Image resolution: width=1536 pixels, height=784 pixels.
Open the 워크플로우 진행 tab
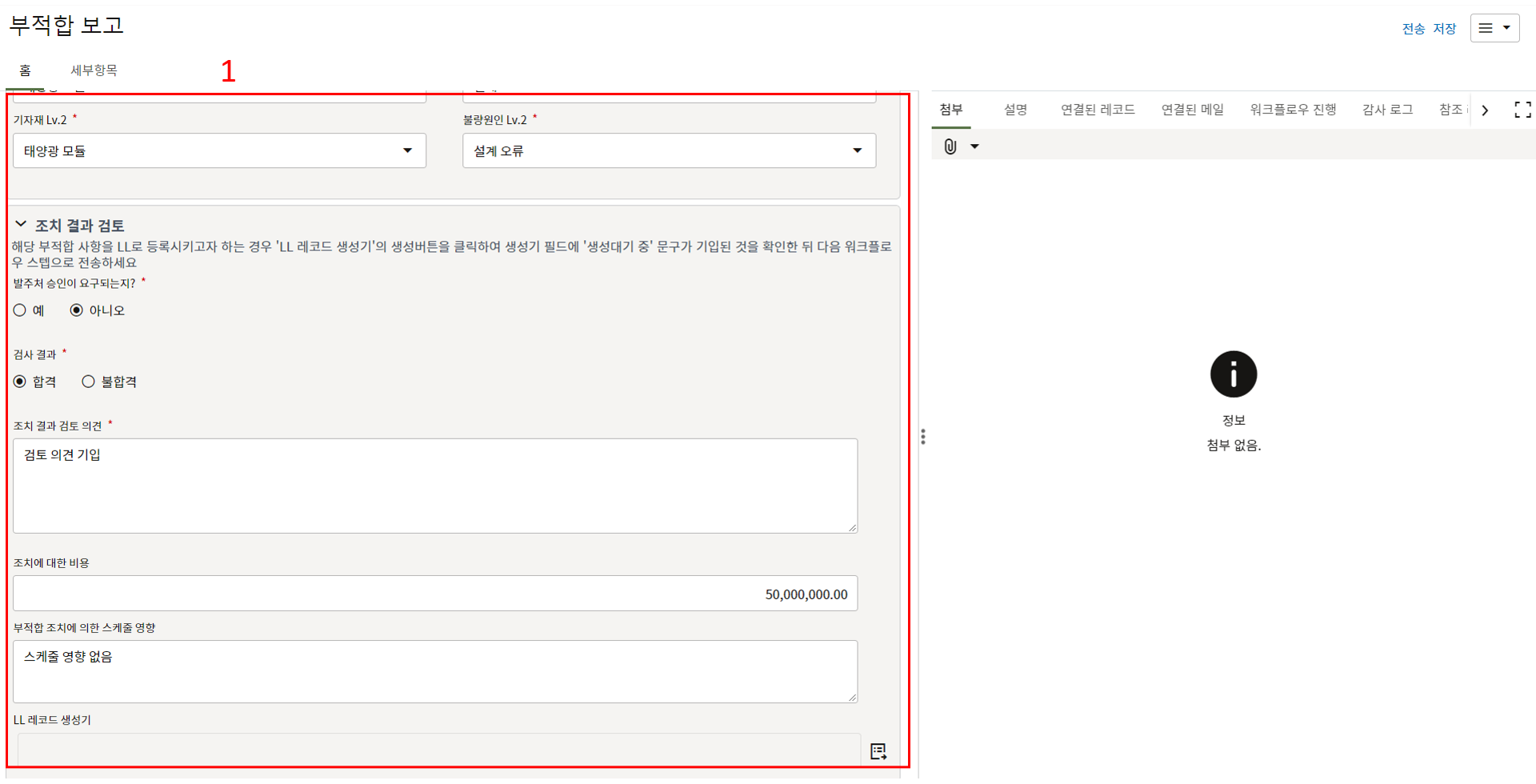[1293, 110]
